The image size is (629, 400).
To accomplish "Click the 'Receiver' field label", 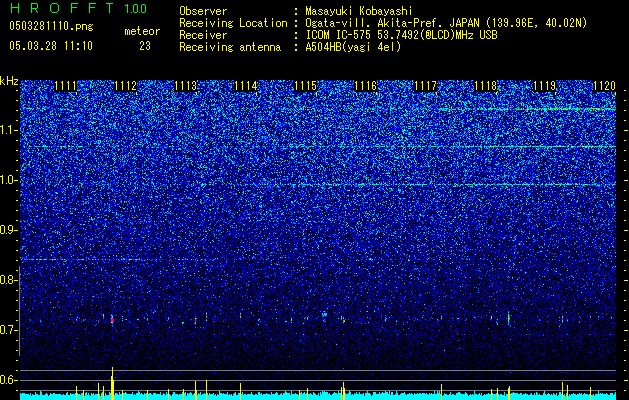I will pyautogui.click(x=203, y=35).
